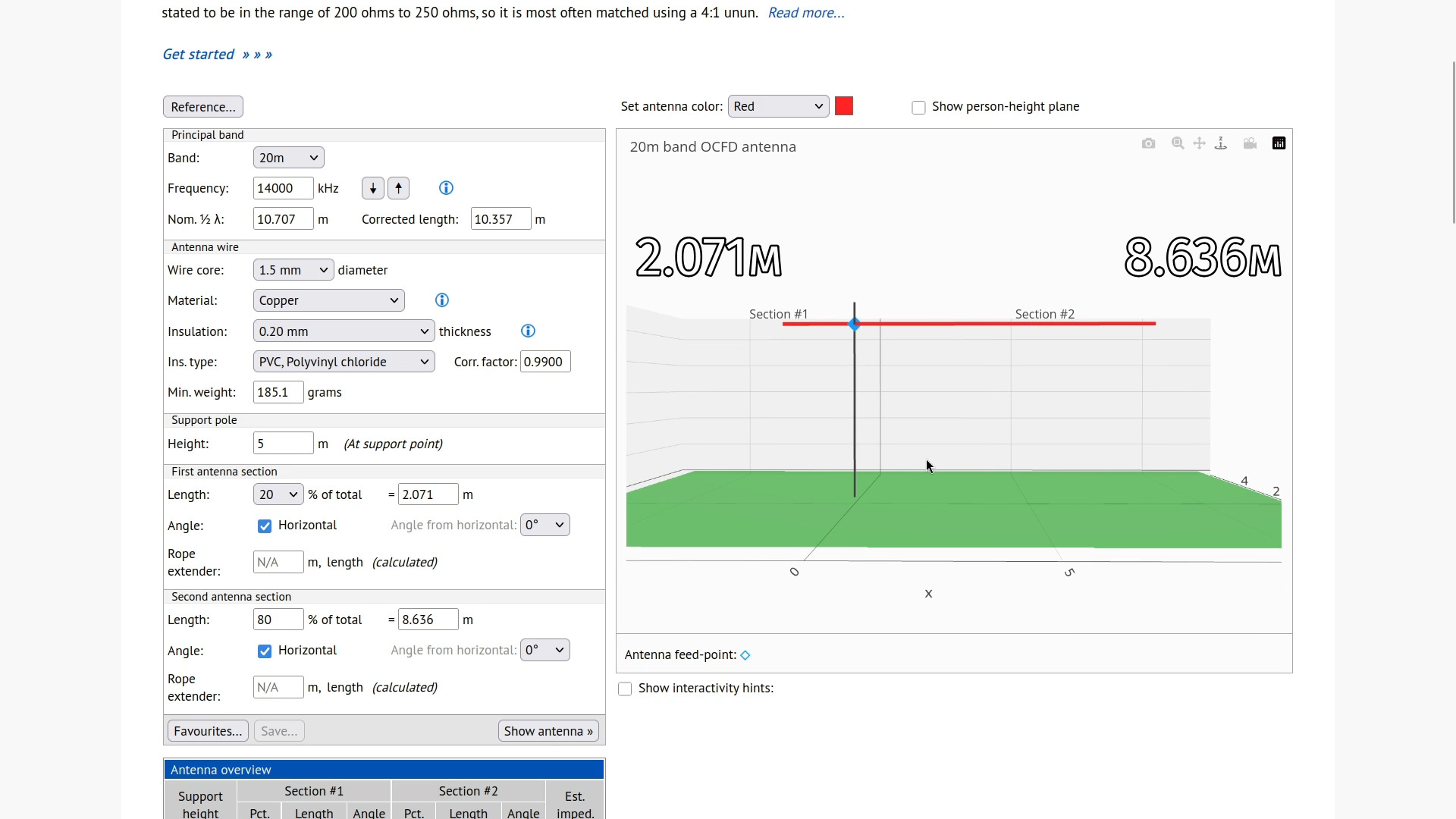
Task: Click the Reference... button
Action: pos(202,107)
